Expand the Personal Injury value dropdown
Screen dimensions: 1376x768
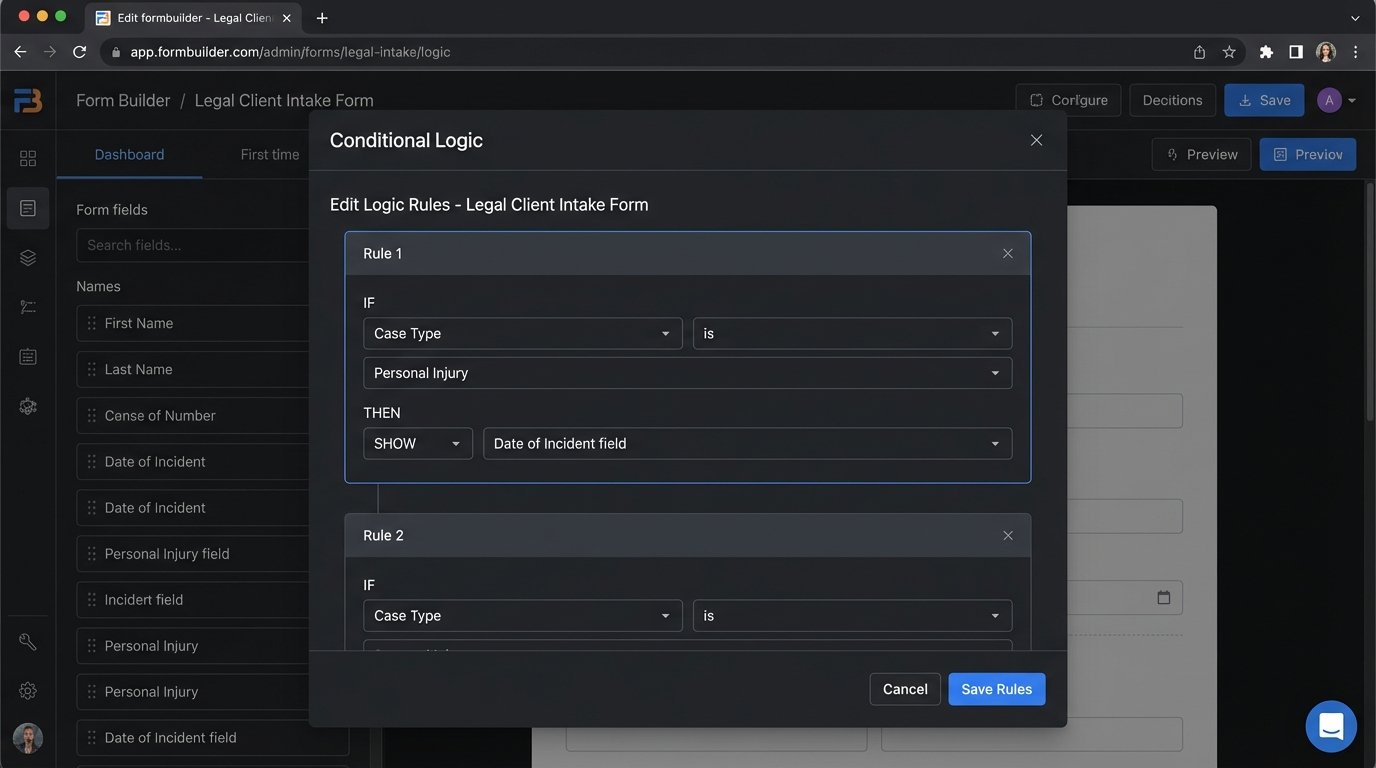pos(687,372)
